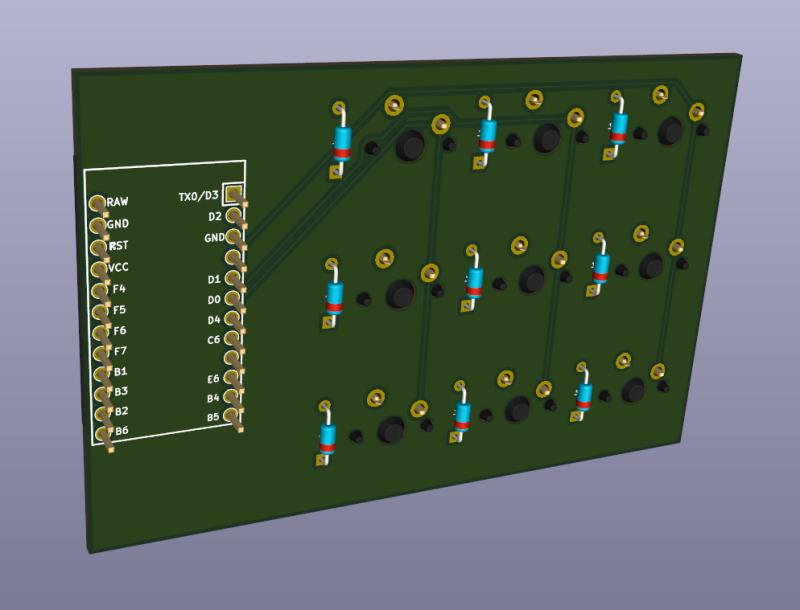Select the D4 pin label
The height and width of the screenshot is (610, 800).
coord(213,320)
